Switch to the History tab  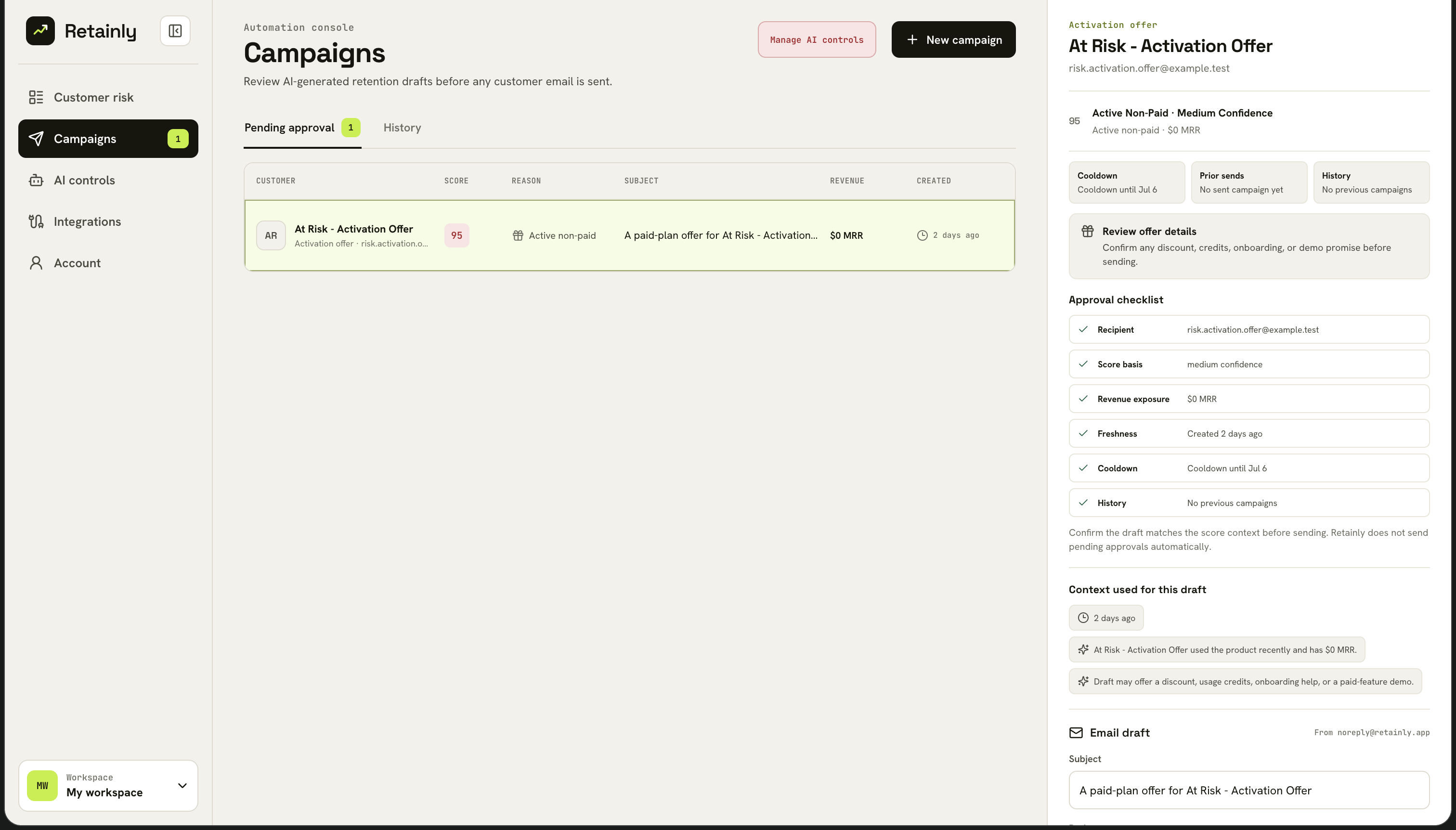402,128
